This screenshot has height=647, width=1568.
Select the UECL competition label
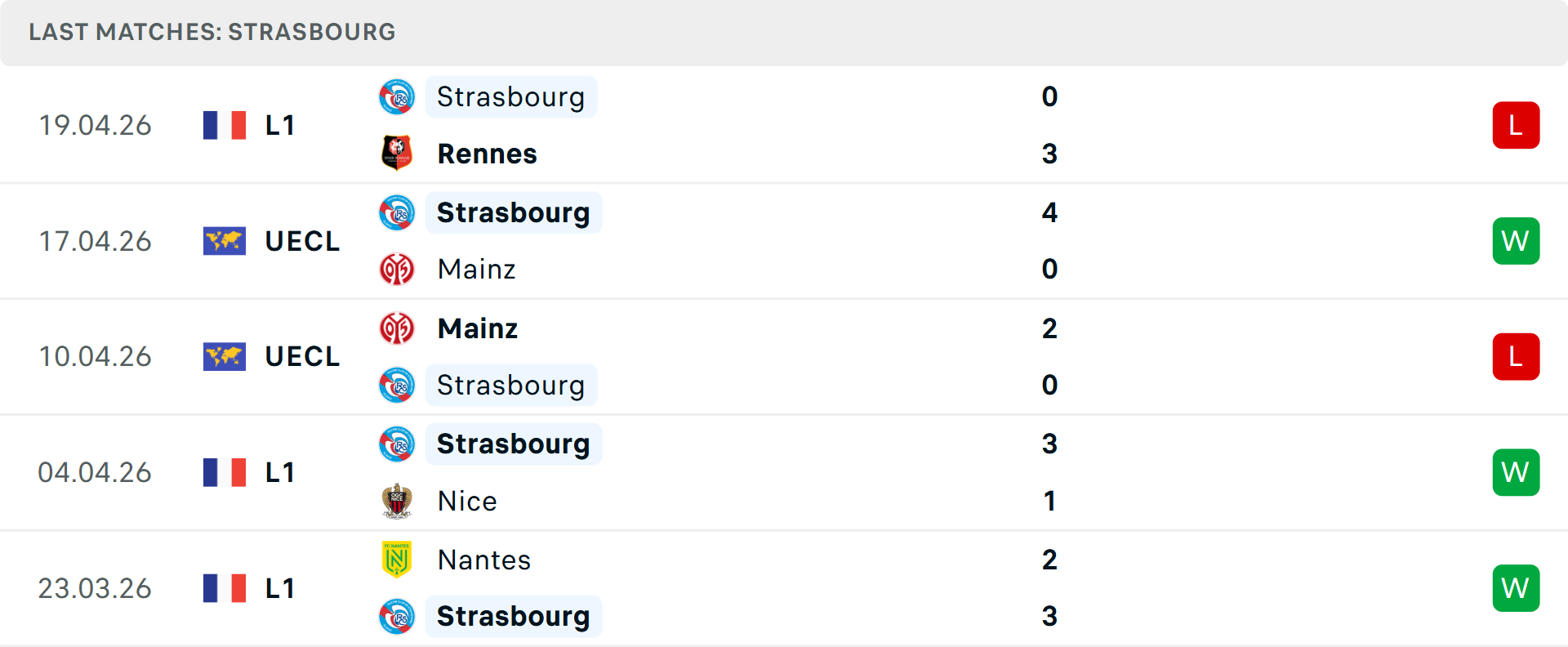(302, 241)
